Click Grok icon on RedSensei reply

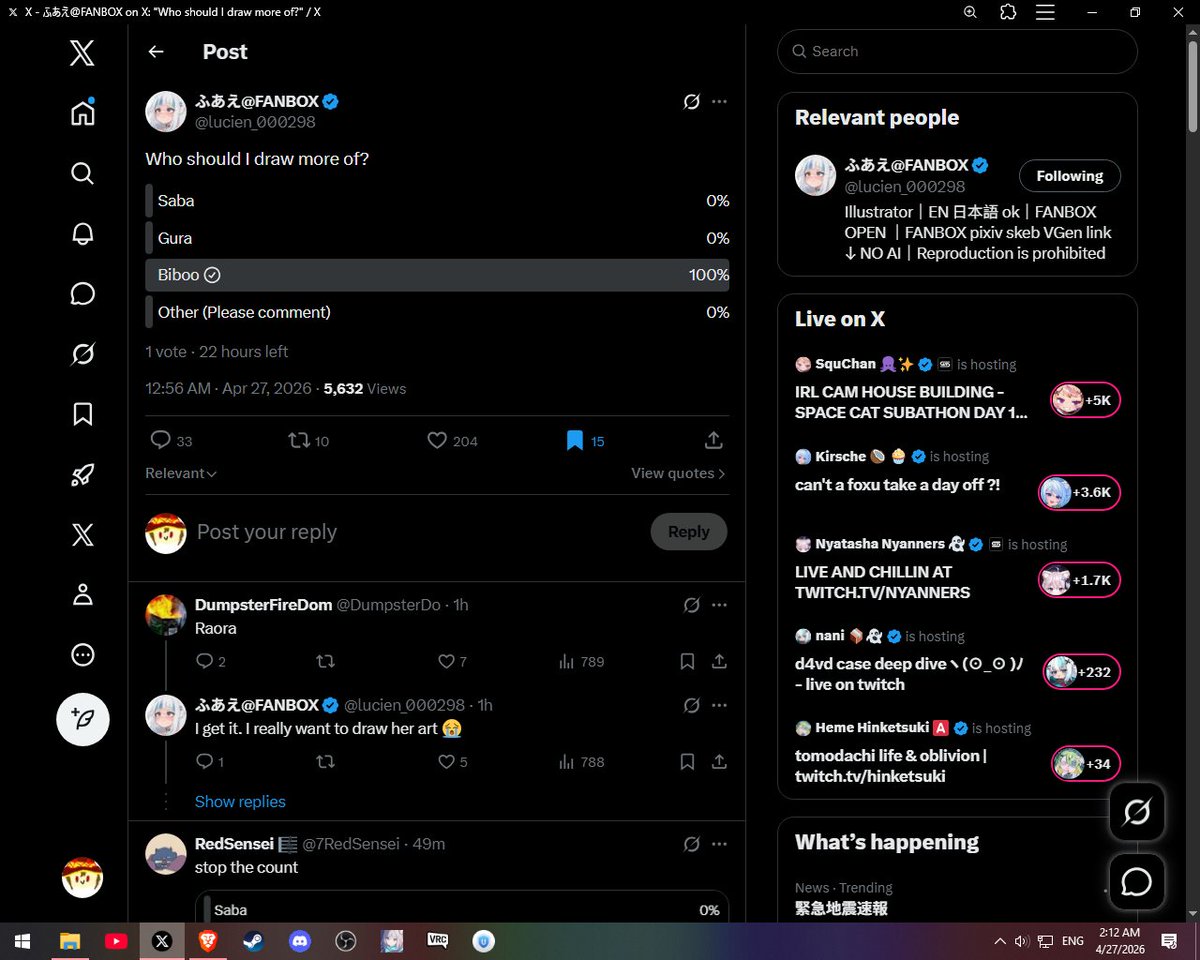coord(691,844)
